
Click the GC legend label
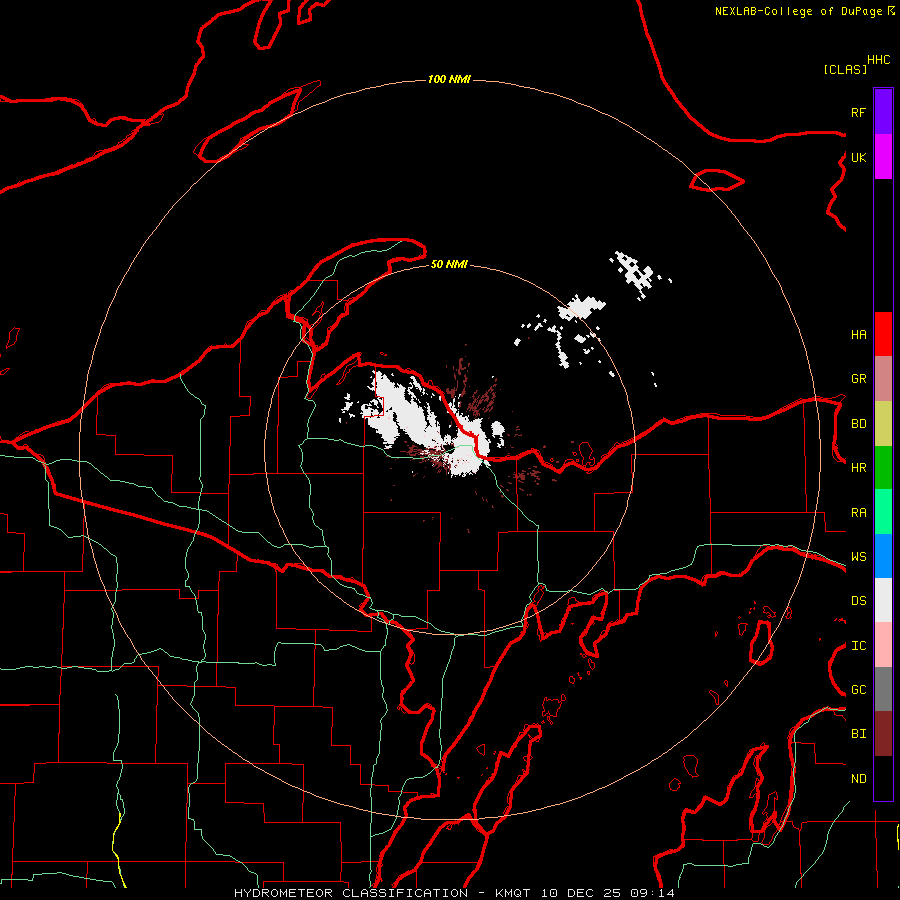click(858, 690)
